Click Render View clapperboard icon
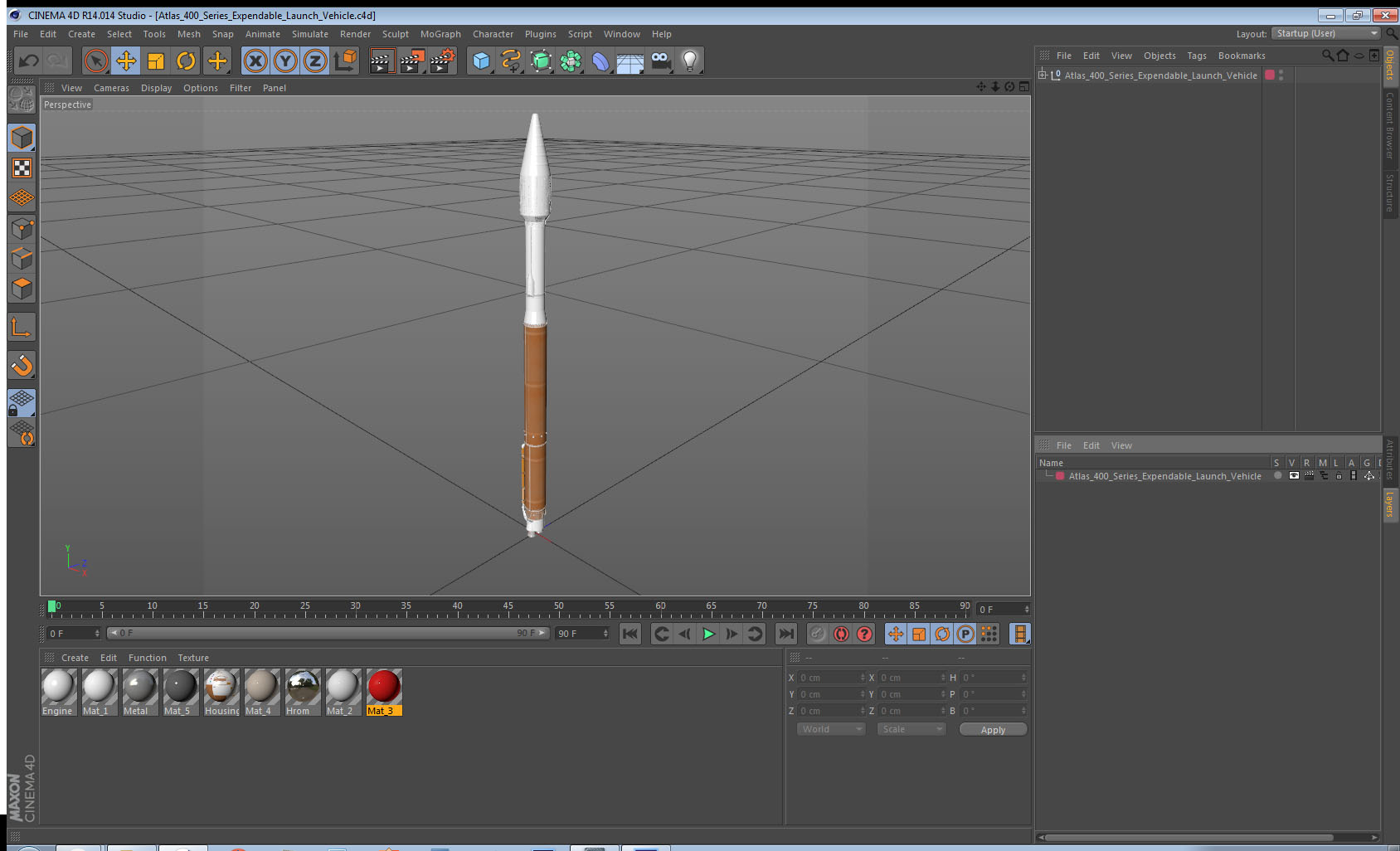Viewport: 1400px width, 851px height. tap(381, 61)
